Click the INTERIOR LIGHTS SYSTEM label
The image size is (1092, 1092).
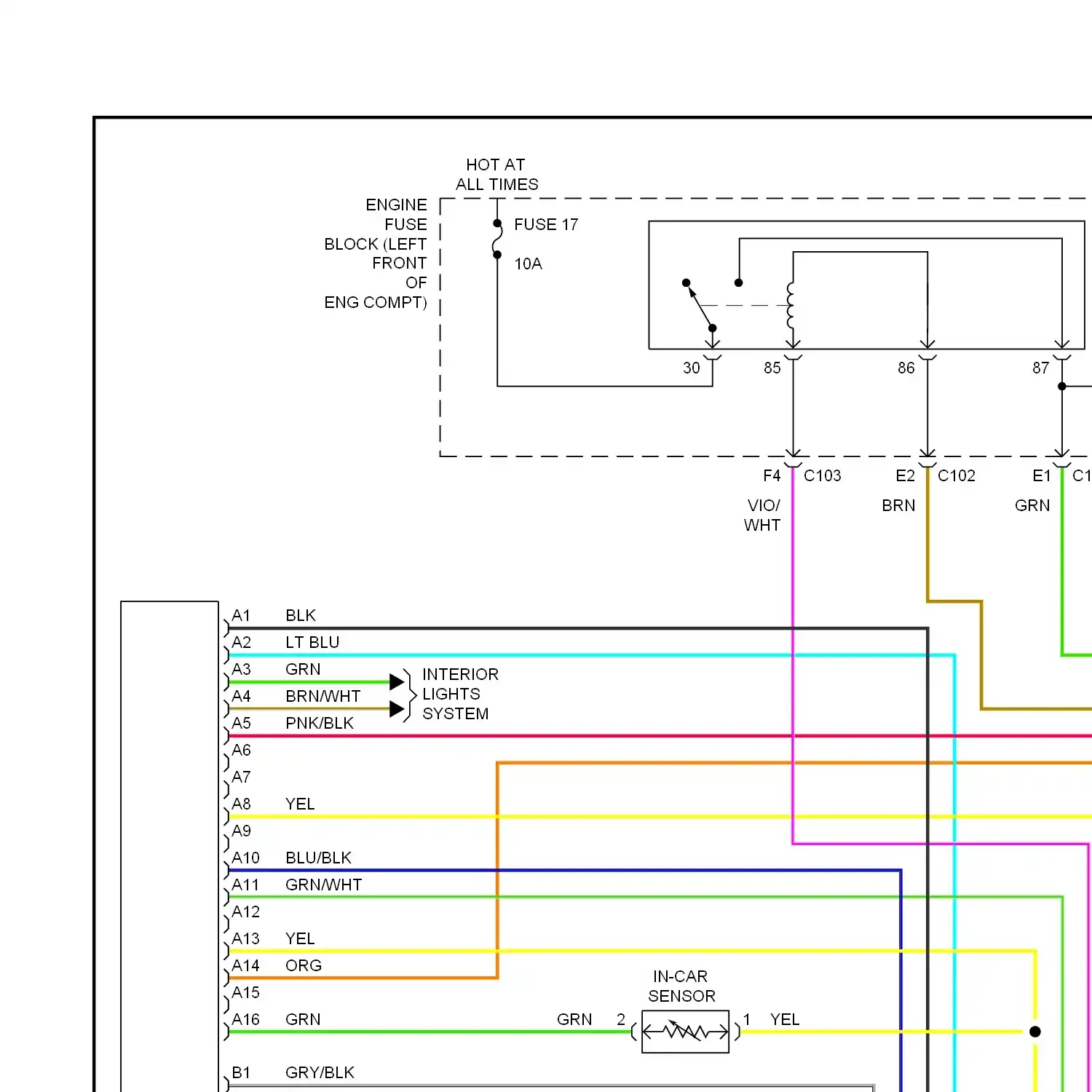click(x=460, y=694)
